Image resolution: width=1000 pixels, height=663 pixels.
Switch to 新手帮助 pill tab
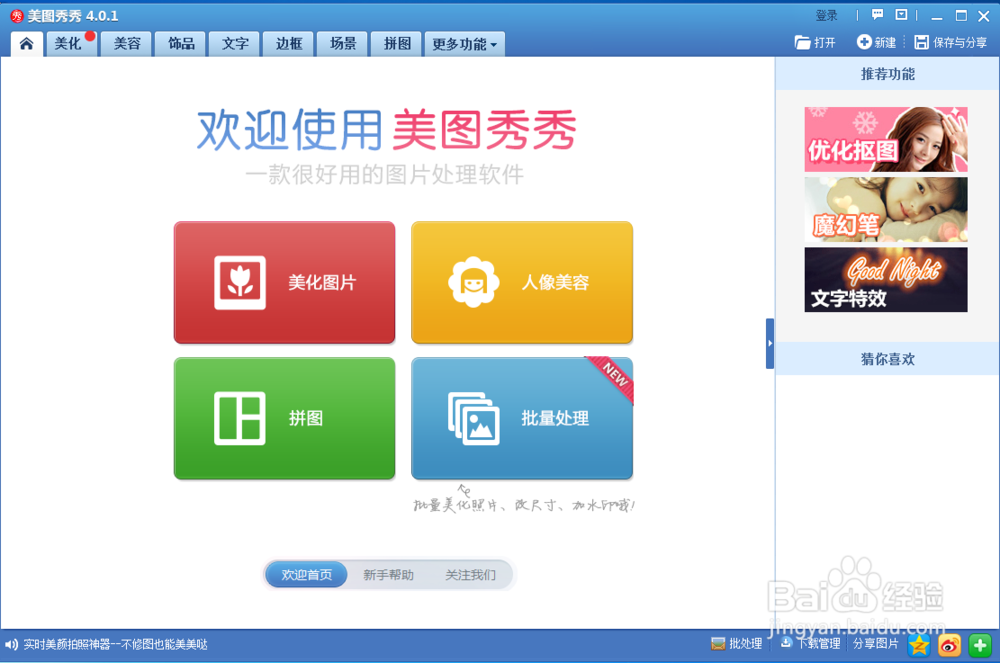(x=388, y=575)
